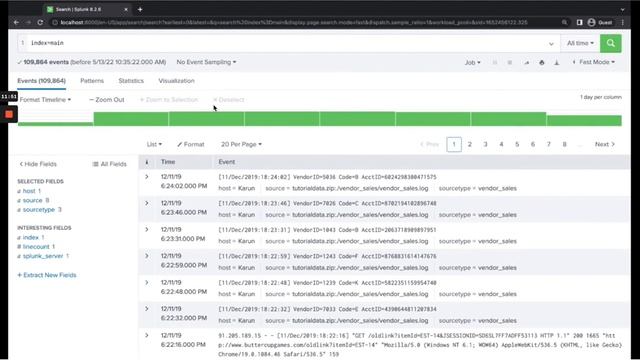The width and height of the screenshot is (640, 360).
Task: Click the info column header icon
Action: (x=147, y=162)
